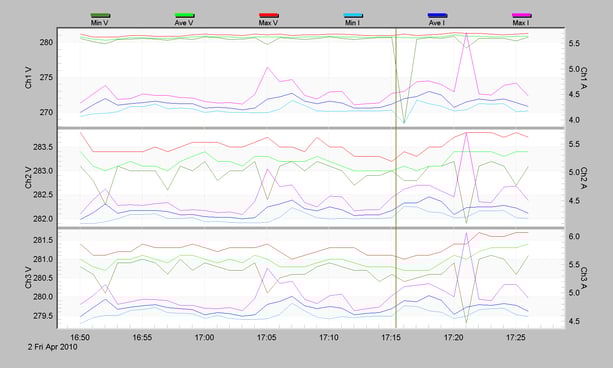613x368 pixels.
Task: Click the Ch1 A right axis label
Action: tap(584, 78)
